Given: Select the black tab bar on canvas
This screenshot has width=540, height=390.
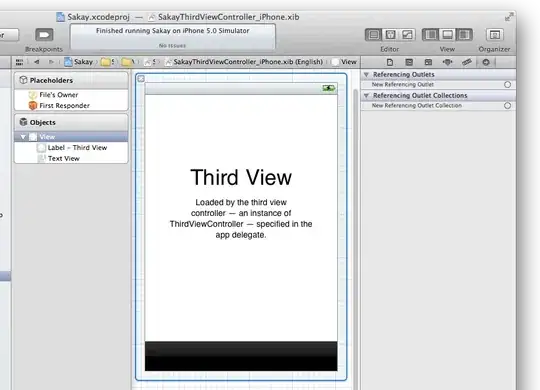Looking at the screenshot, I should 241,356.
